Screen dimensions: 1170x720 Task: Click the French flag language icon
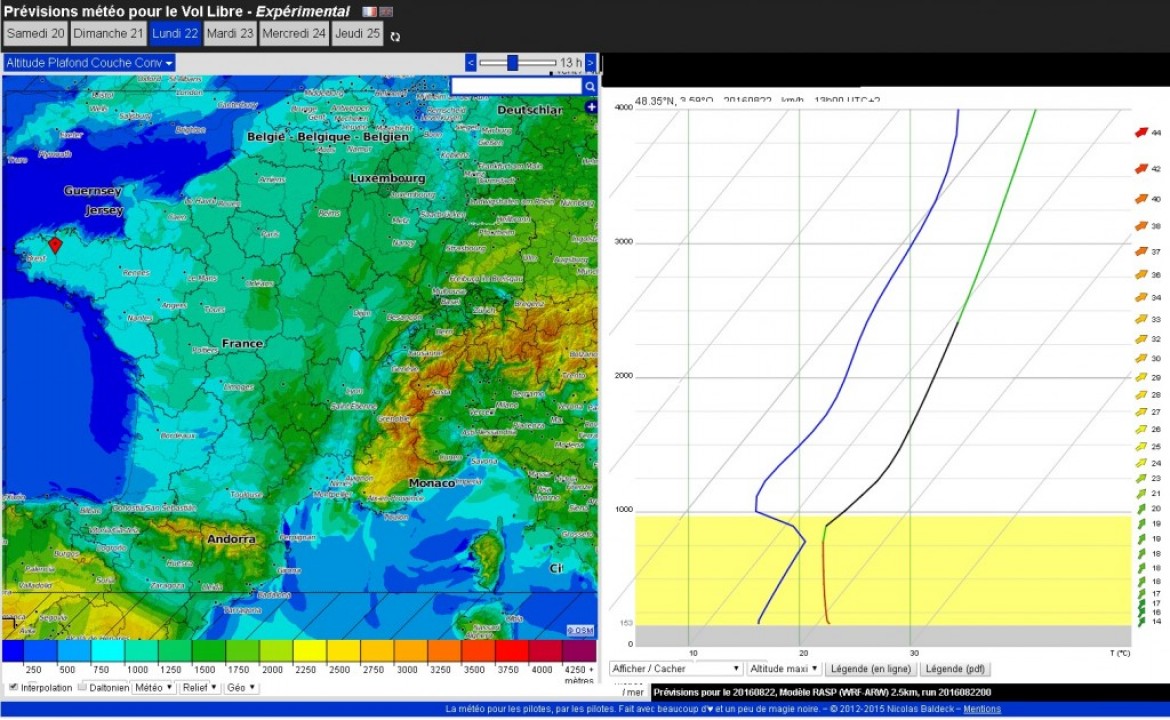[369, 12]
